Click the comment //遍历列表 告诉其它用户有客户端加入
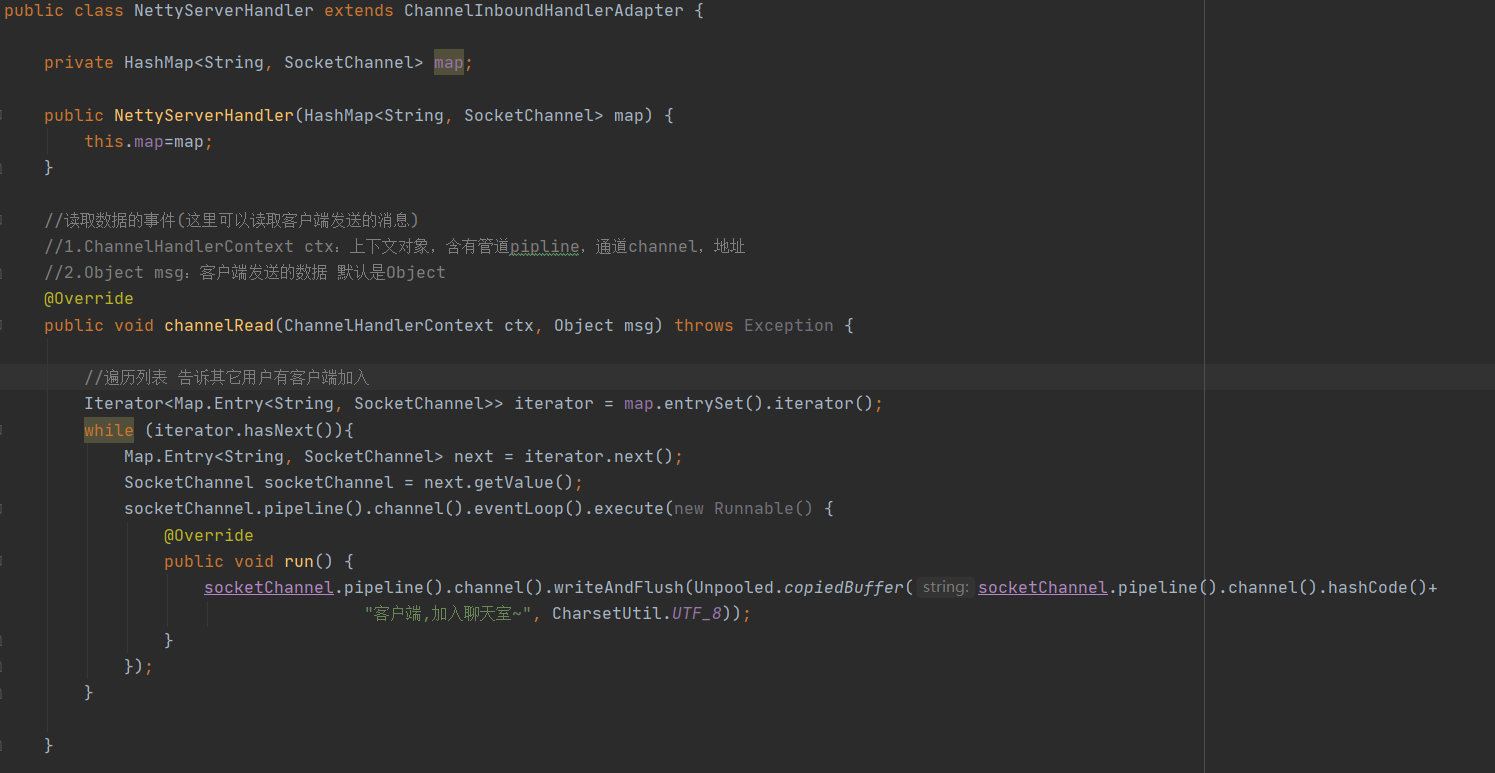 coord(227,378)
